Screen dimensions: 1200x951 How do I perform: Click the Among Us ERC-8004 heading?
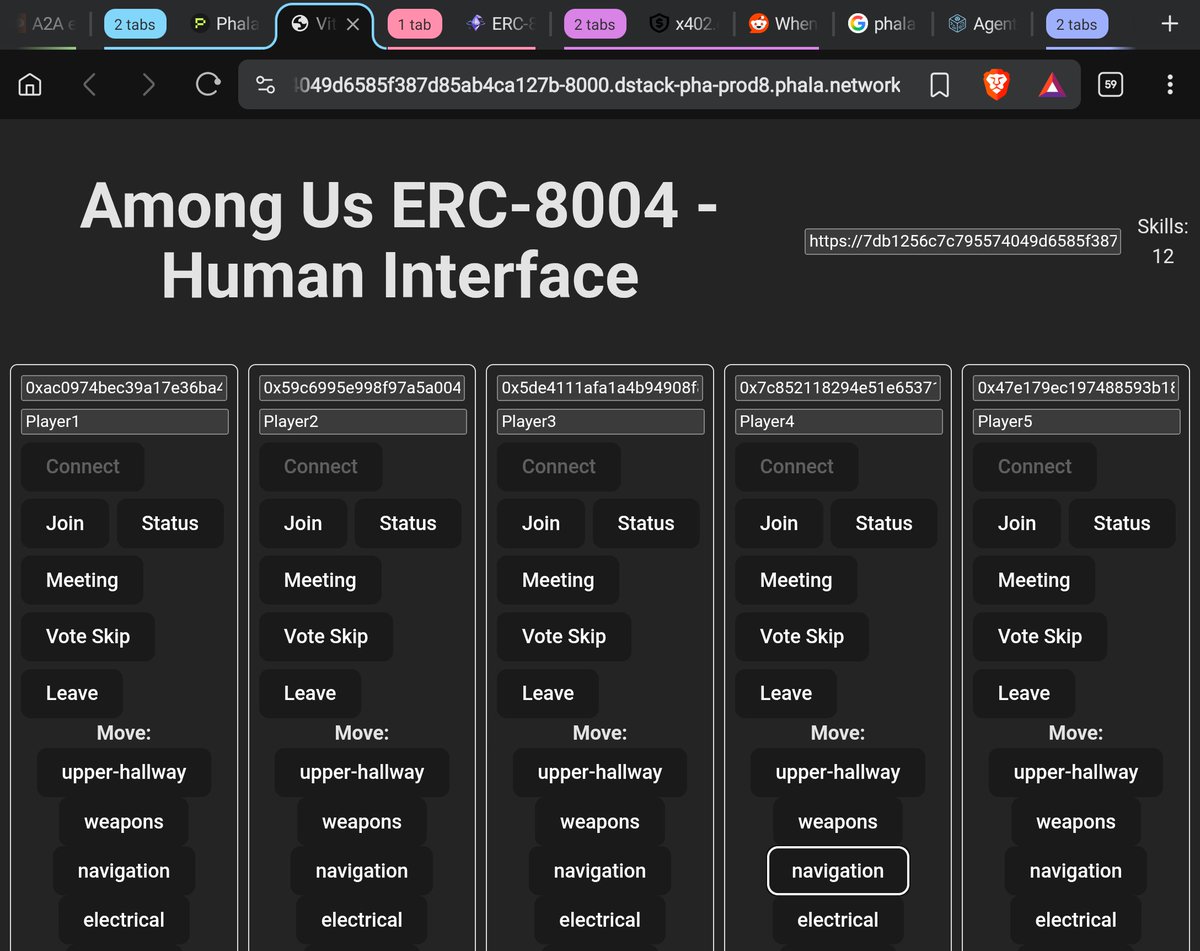399,241
